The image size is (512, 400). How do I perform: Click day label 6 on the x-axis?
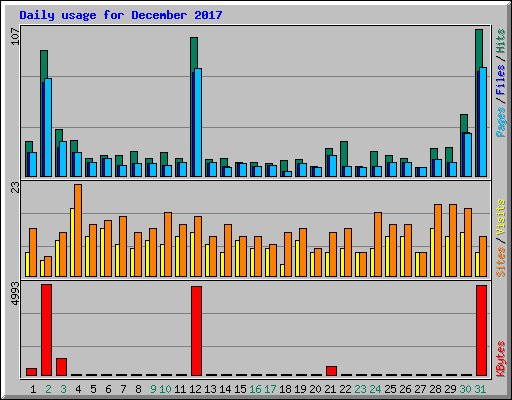tap(108, 389)
